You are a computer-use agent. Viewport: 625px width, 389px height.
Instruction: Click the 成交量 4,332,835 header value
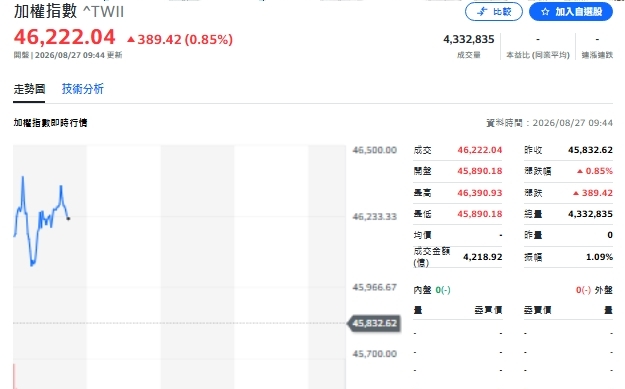(x=468, y=39)
